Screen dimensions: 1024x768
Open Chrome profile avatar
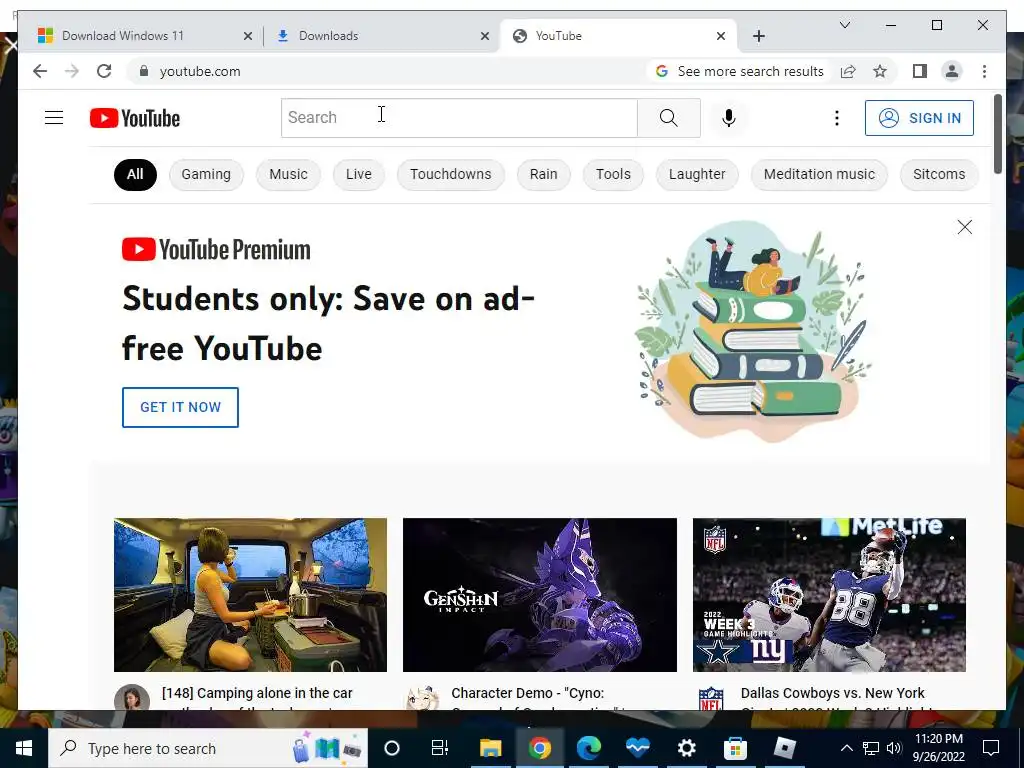[x=952, y=71]
